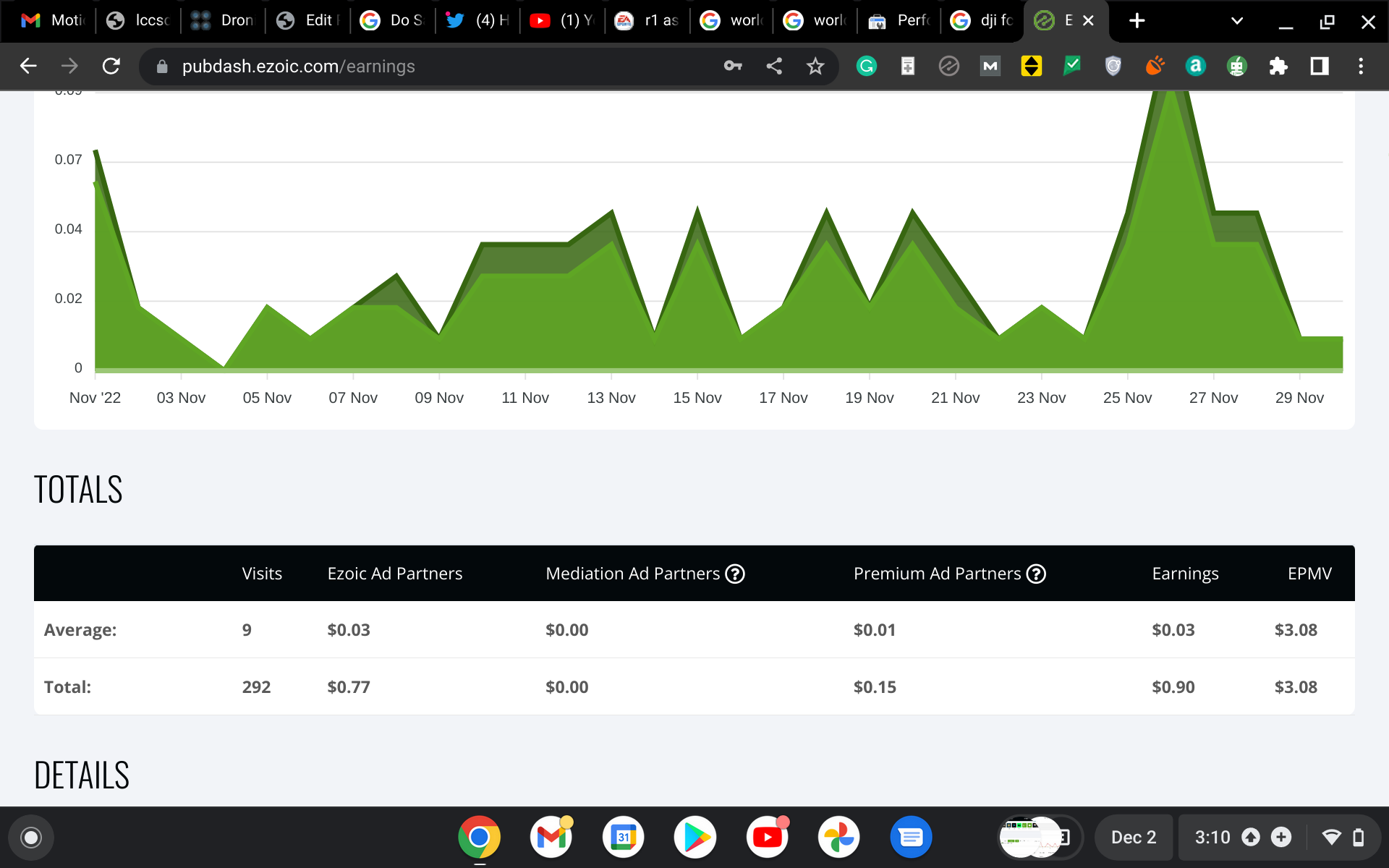Click the browser back arrow

tap(28, 67)
